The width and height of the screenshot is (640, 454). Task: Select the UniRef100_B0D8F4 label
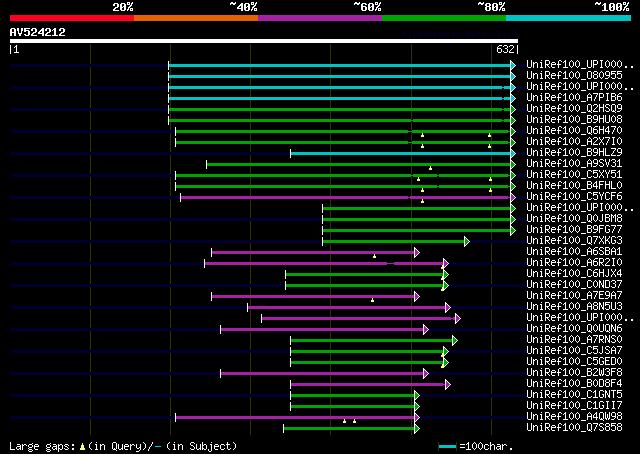click(574, 384)
